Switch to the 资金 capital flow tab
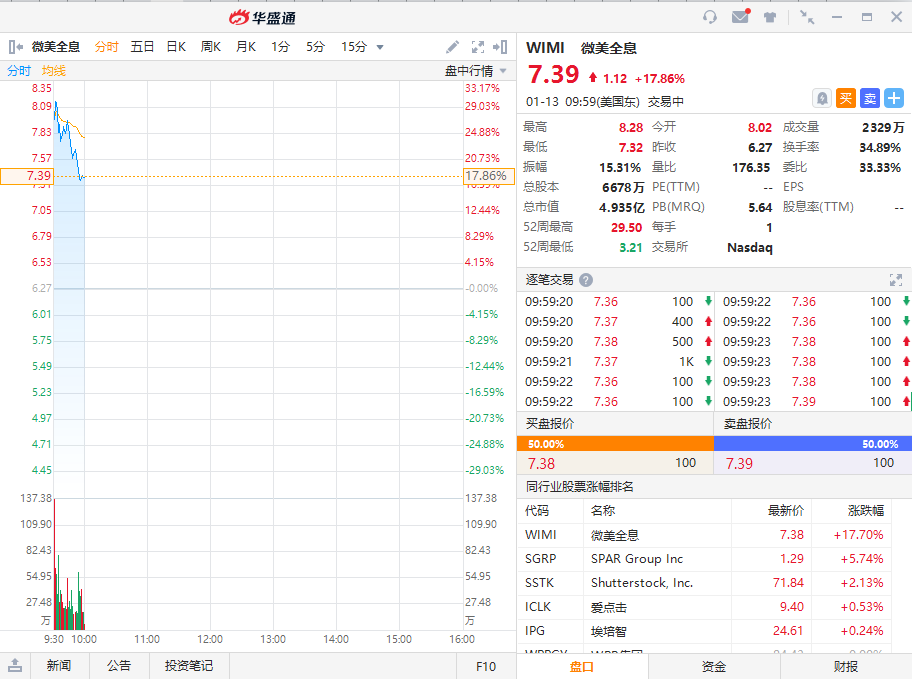Viewport: 912px width, 679px height. tap(714, 667)
